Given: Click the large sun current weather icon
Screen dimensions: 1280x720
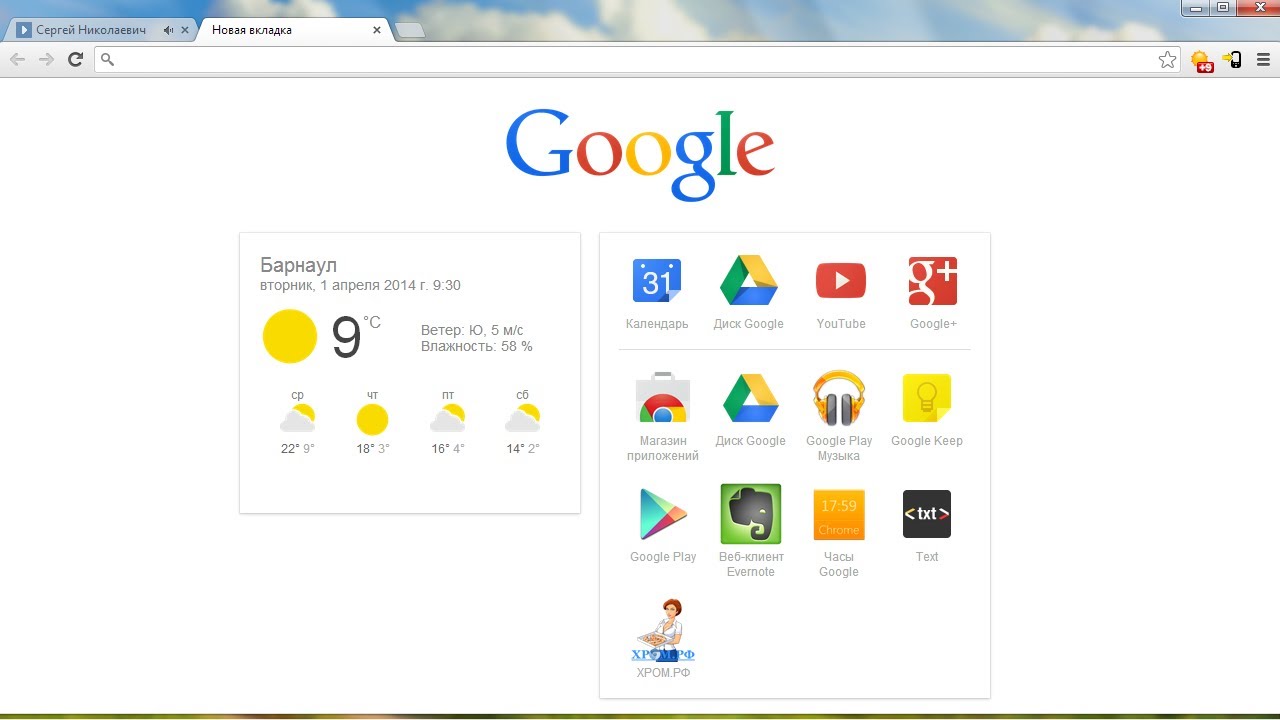Looking at the screenshot, I should point(290,336).
